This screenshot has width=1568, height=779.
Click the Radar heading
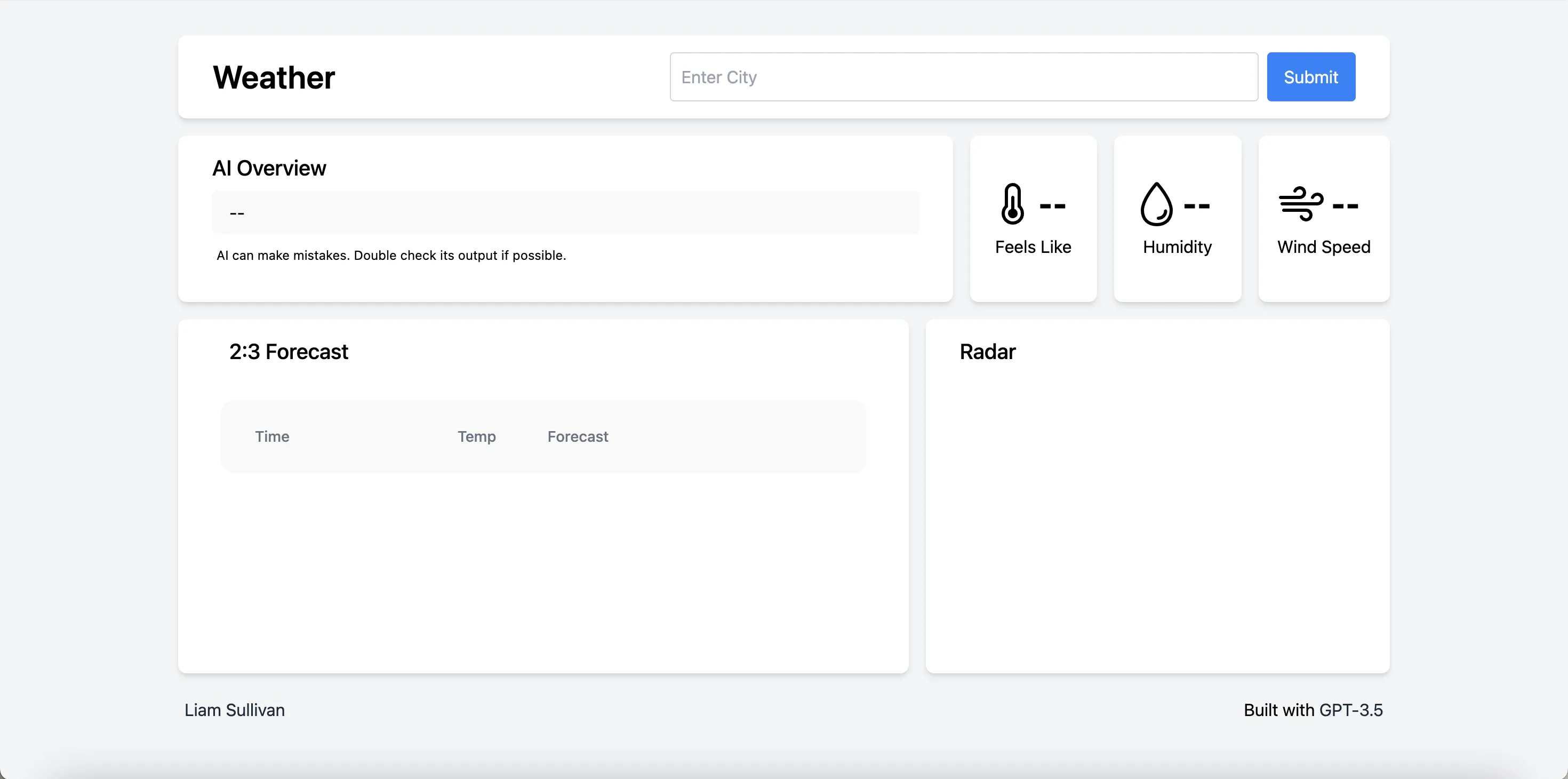(x=988, y=352)
